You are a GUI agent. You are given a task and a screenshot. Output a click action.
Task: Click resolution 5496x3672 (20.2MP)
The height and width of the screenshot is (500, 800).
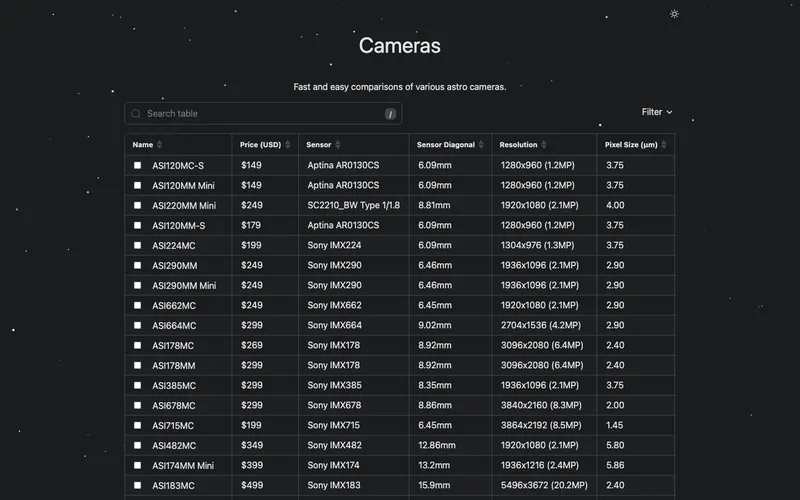click(x=544, y=485)
